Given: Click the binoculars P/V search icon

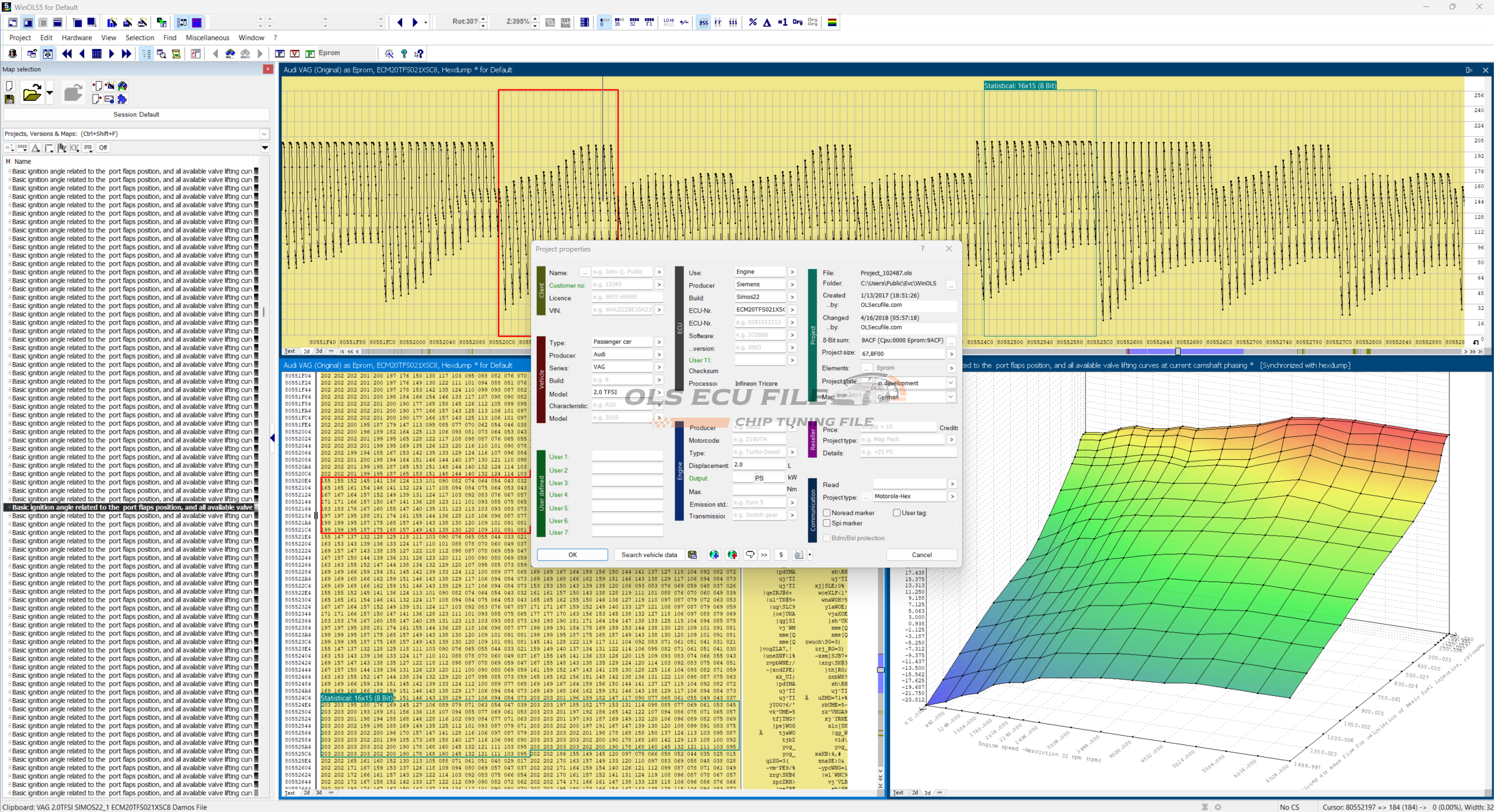Looking at the screenshot, I should pos(122,86).
